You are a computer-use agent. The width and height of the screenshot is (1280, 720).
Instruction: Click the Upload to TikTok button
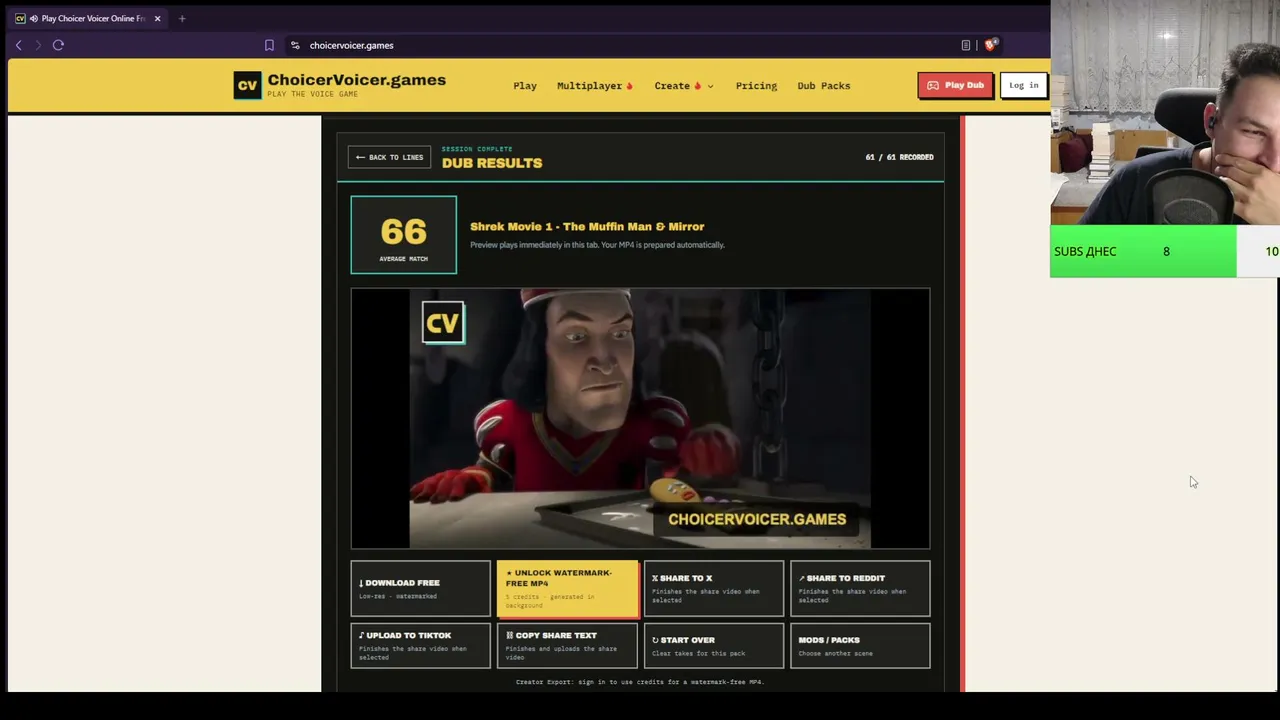(x=420, y=645)
